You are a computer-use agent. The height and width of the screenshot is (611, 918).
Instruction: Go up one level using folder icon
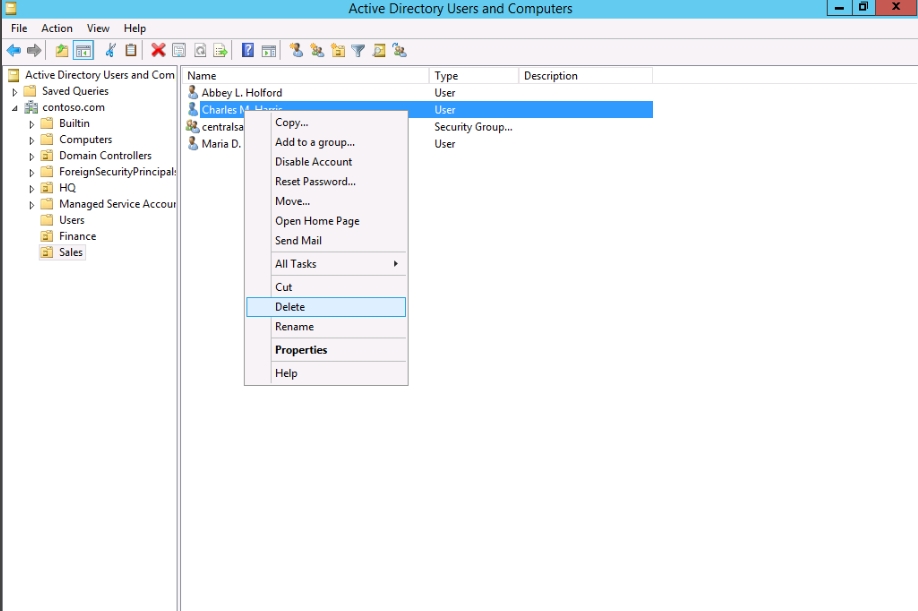pos(61,51)
